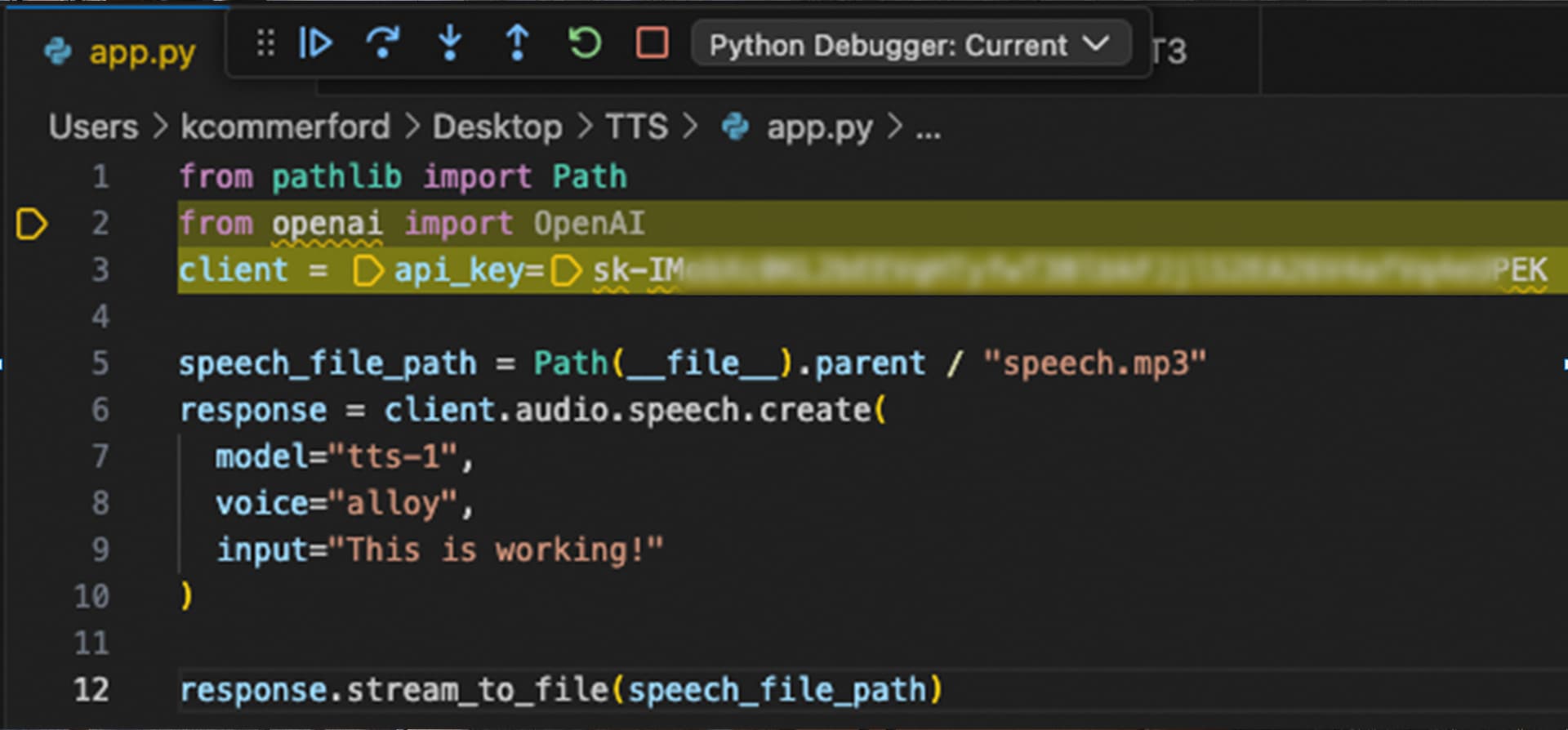The width and height of the screenshot is (1568, 730).
Task: Click the response variable on line 6
Action: (253, 411)
